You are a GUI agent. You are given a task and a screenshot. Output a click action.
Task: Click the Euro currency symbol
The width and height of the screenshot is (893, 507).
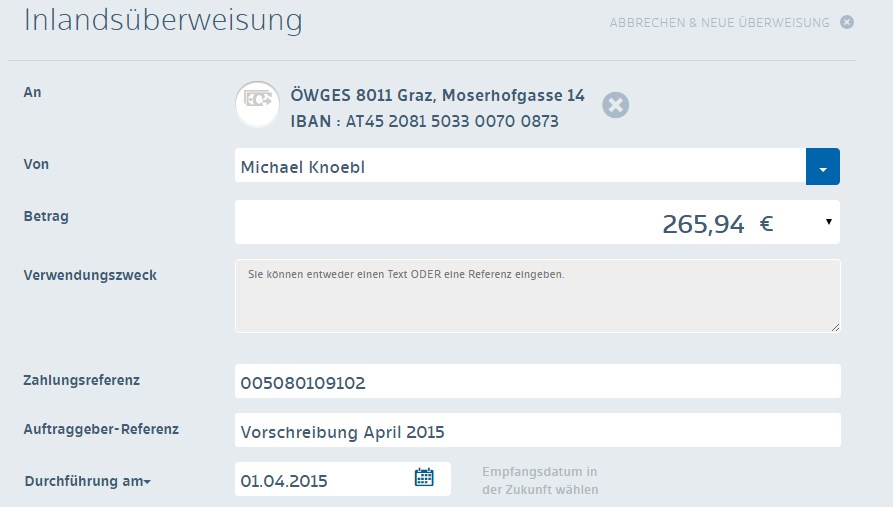click(766, 223)
